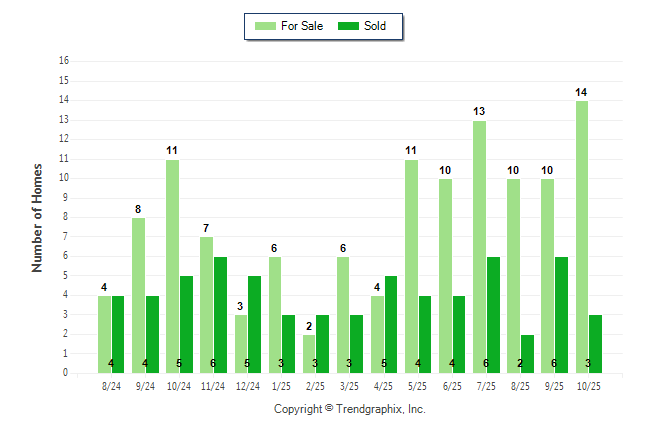Click the 14 data label above 10/25

[x=581, y=92]
